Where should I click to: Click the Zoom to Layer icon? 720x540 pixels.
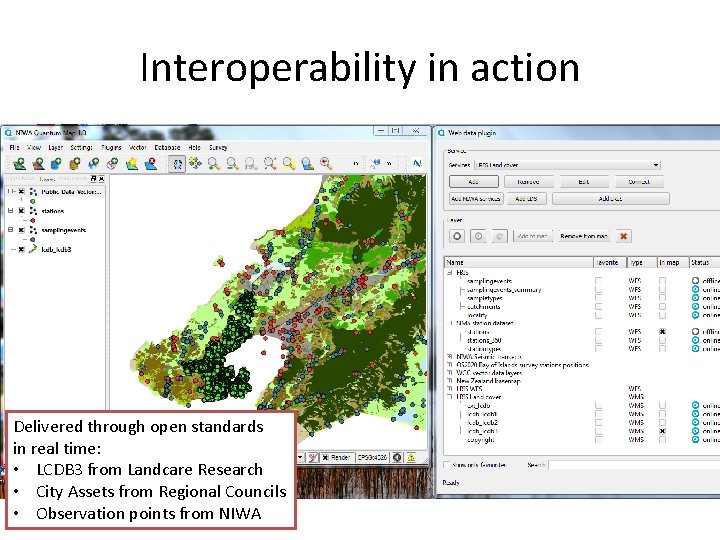(307, 163)
